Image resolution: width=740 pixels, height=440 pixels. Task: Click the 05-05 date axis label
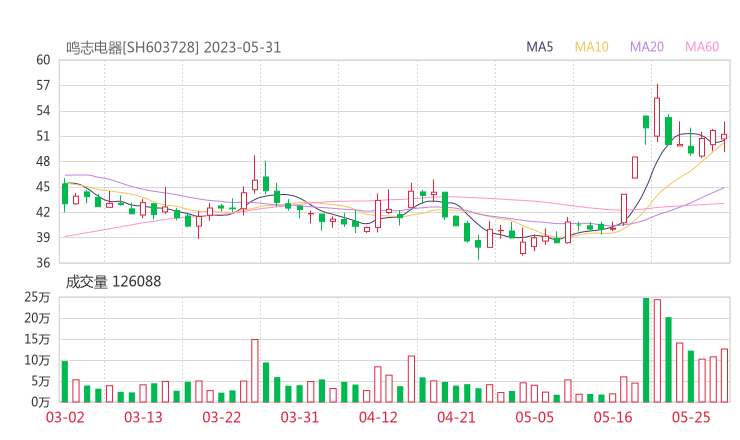(535, 417)
